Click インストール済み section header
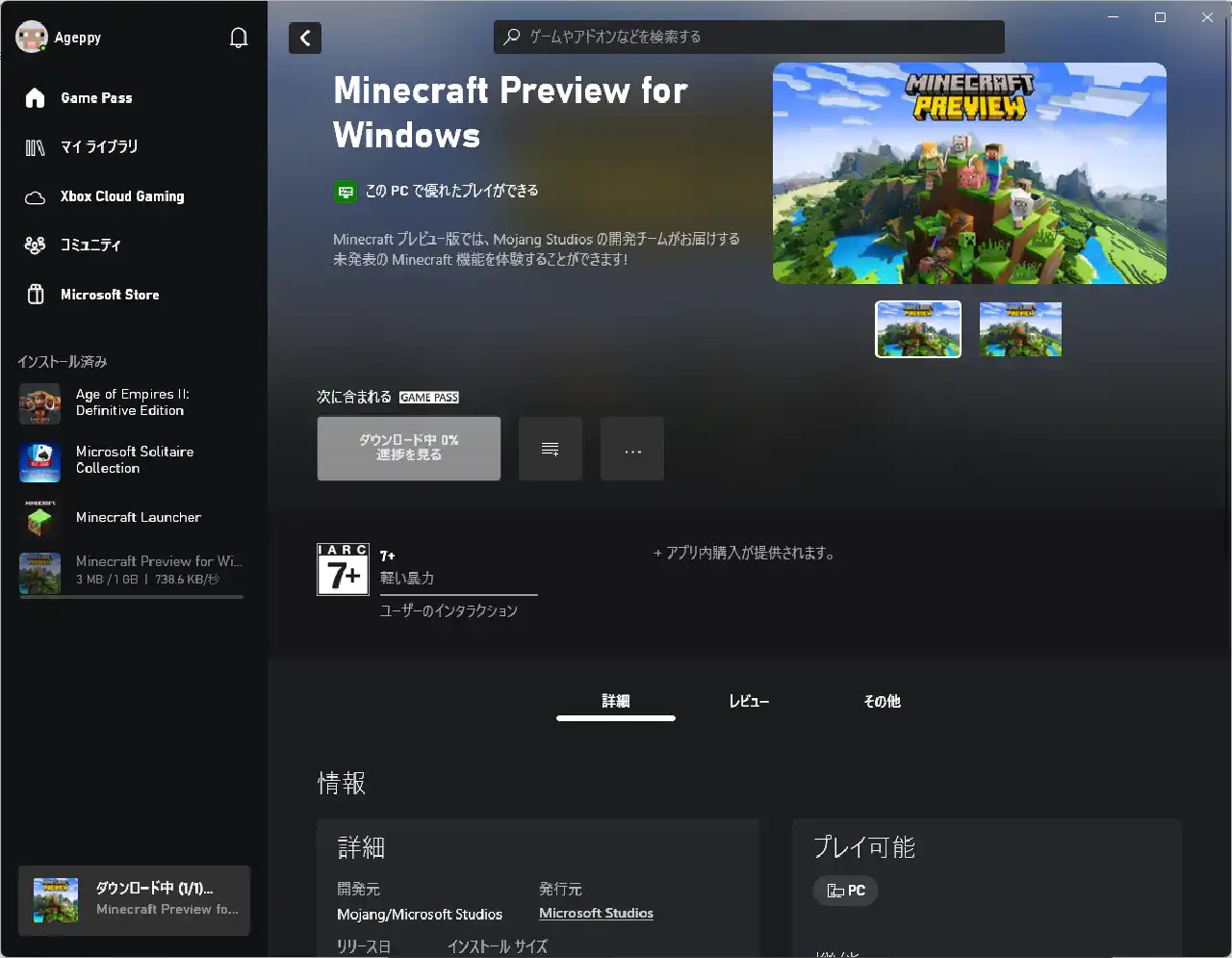Screen dimensions: 1232x958 (63, 362)
